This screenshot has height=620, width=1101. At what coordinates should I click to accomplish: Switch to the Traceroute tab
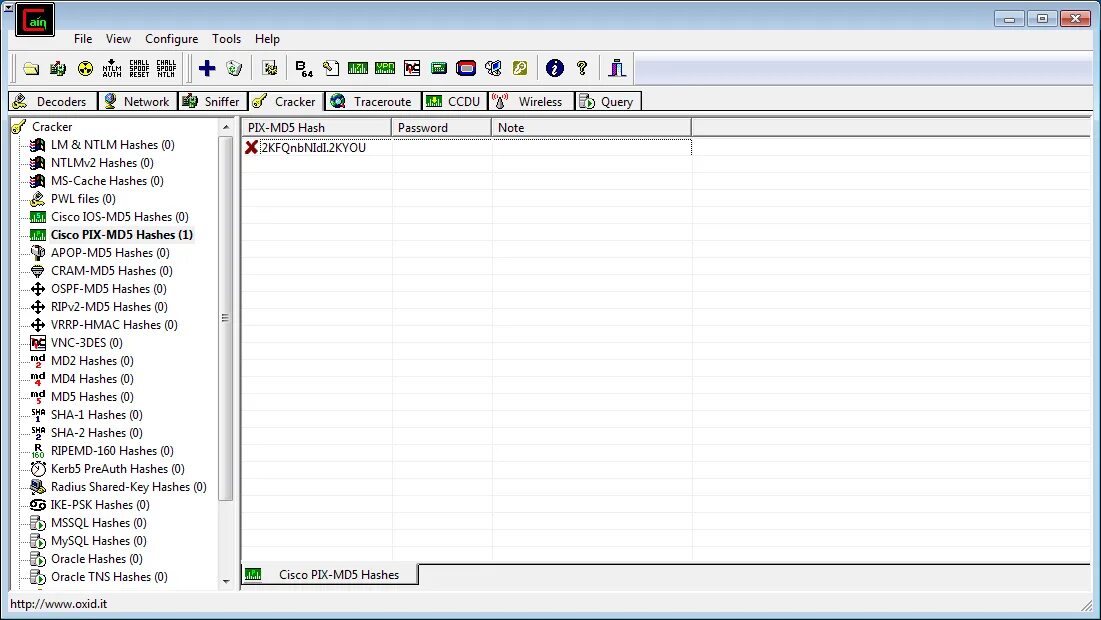pyautogui.click(x=372, y=101)
